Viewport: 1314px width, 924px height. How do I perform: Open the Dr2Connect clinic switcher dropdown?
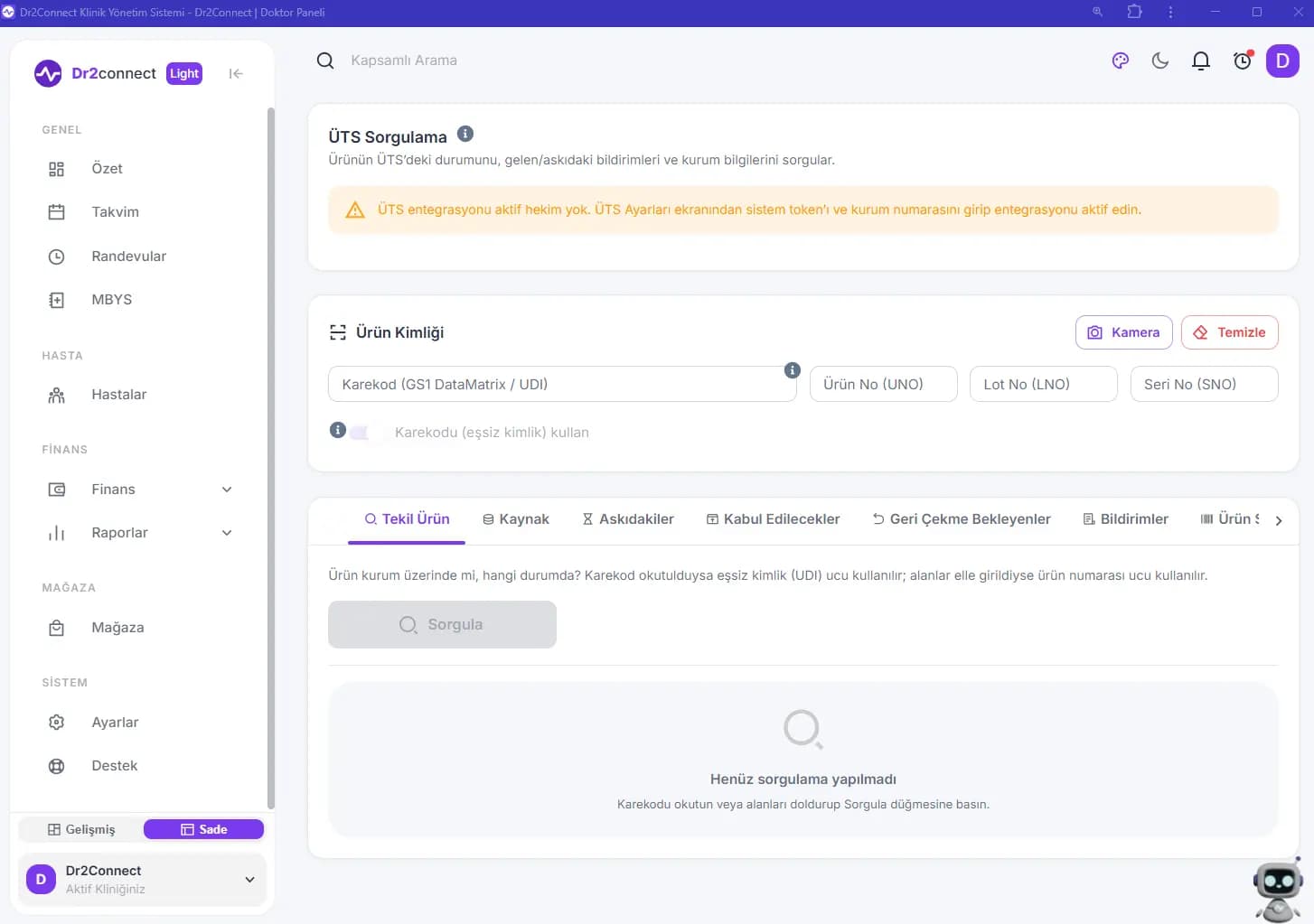tap(142, 879)
